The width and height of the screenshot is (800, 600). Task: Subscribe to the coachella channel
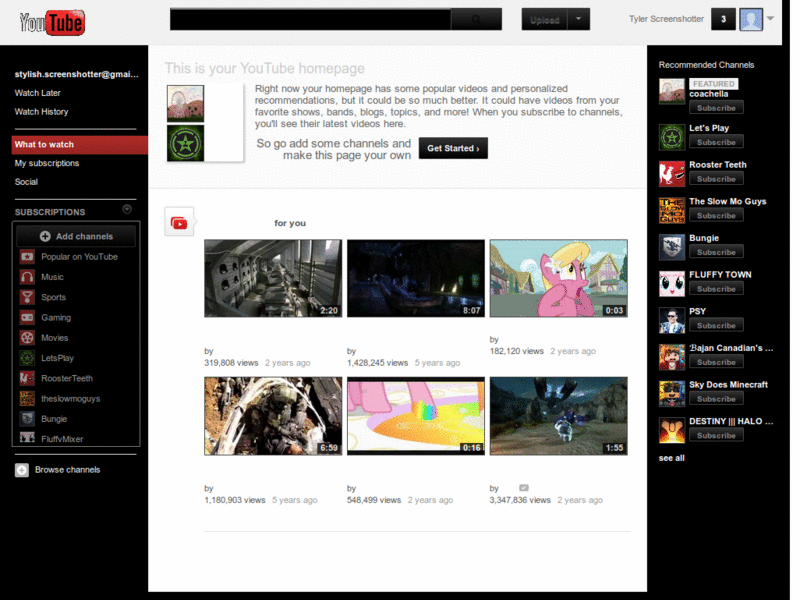pos(716,108)
